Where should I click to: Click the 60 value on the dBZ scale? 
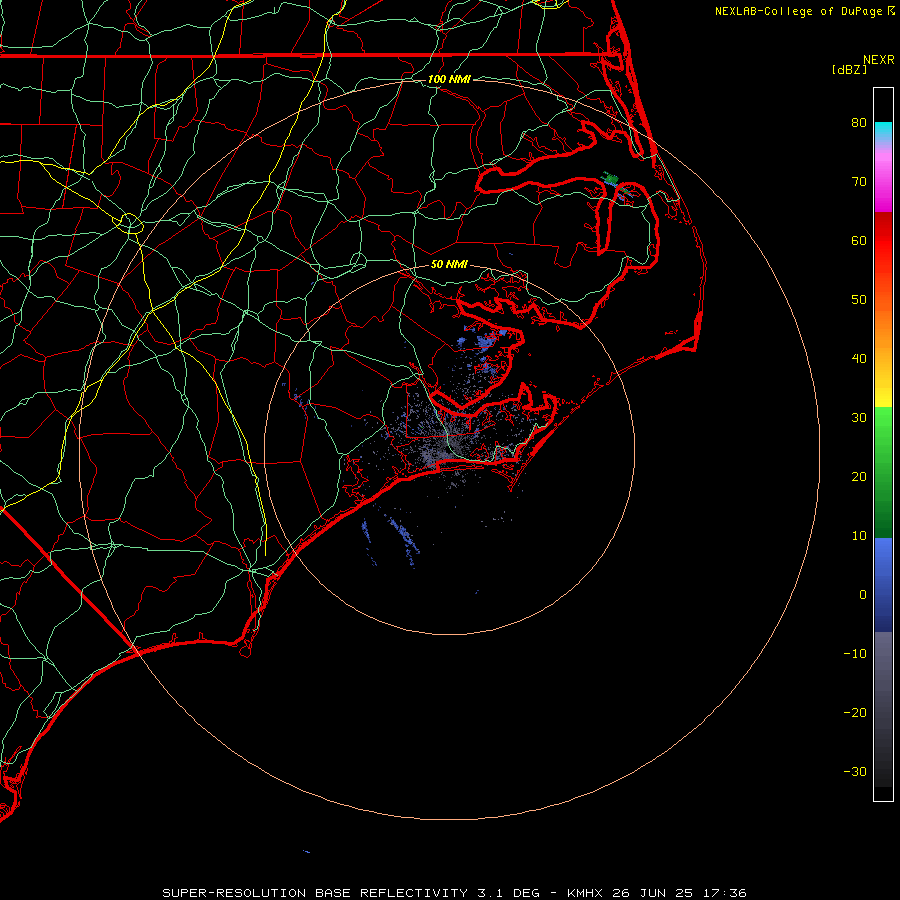pos(859,240)
